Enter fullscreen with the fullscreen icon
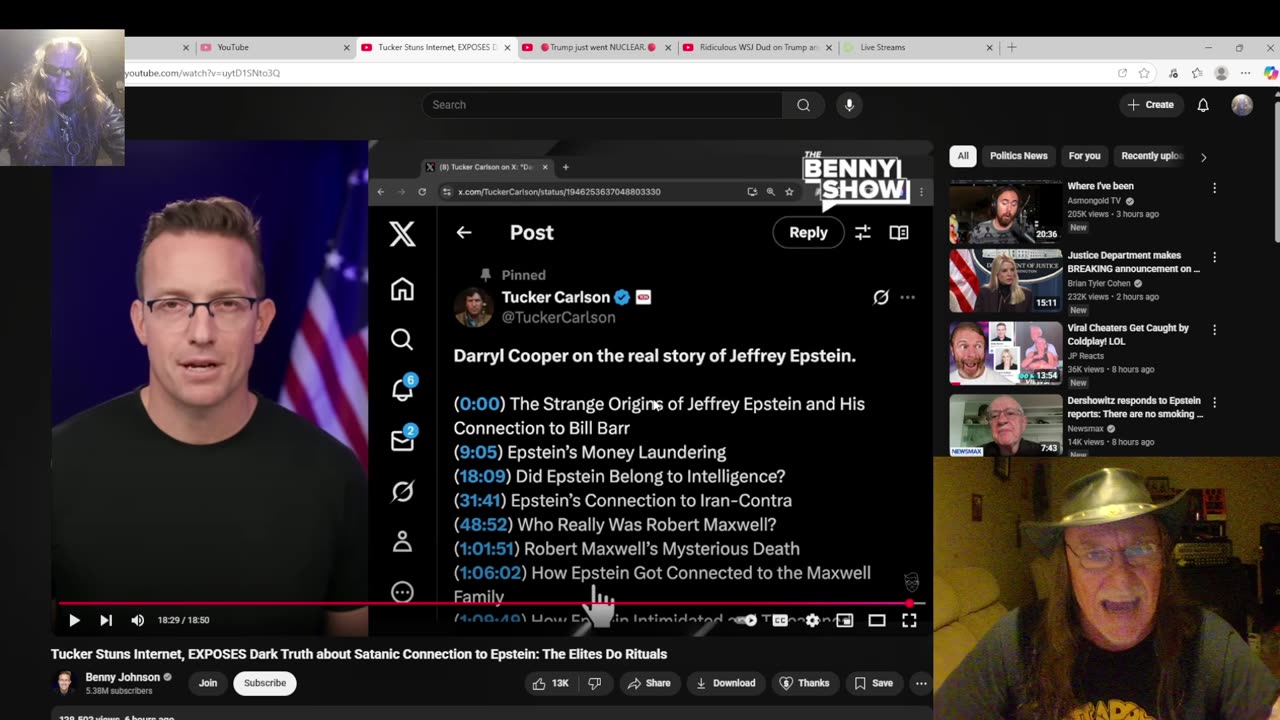 pos(909,620)
